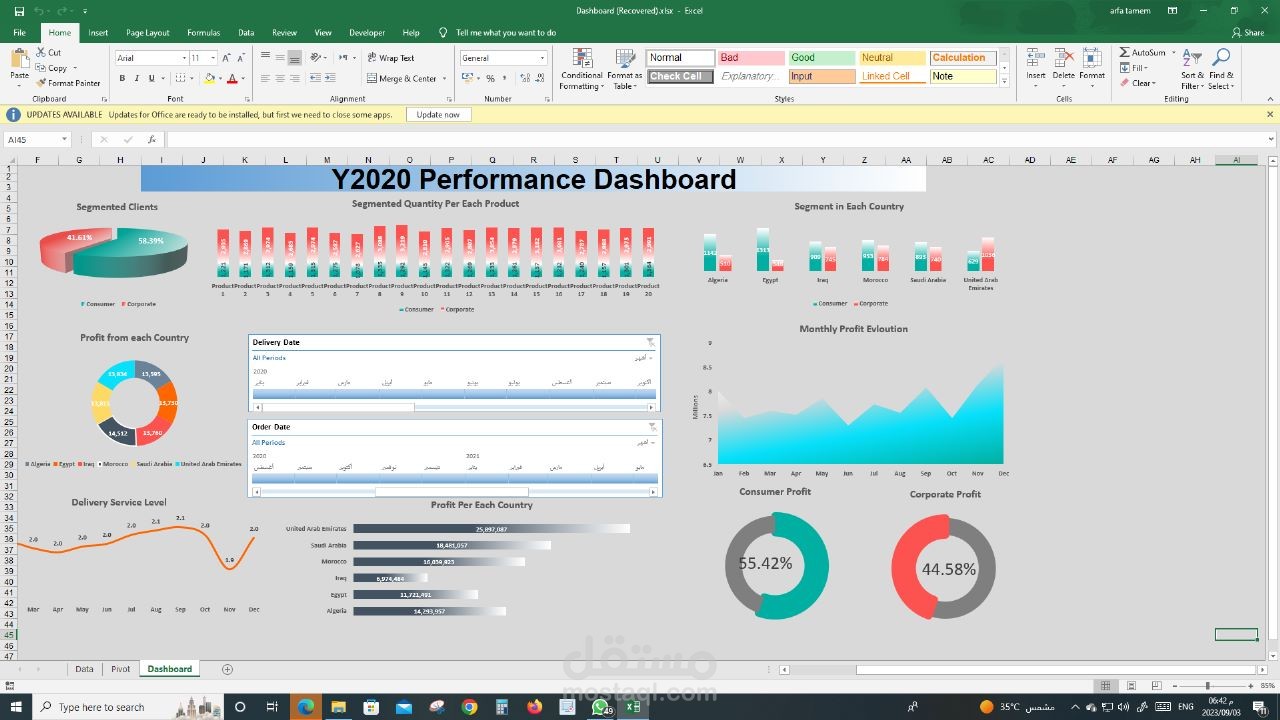Click the Borders icon

(181, 78)
